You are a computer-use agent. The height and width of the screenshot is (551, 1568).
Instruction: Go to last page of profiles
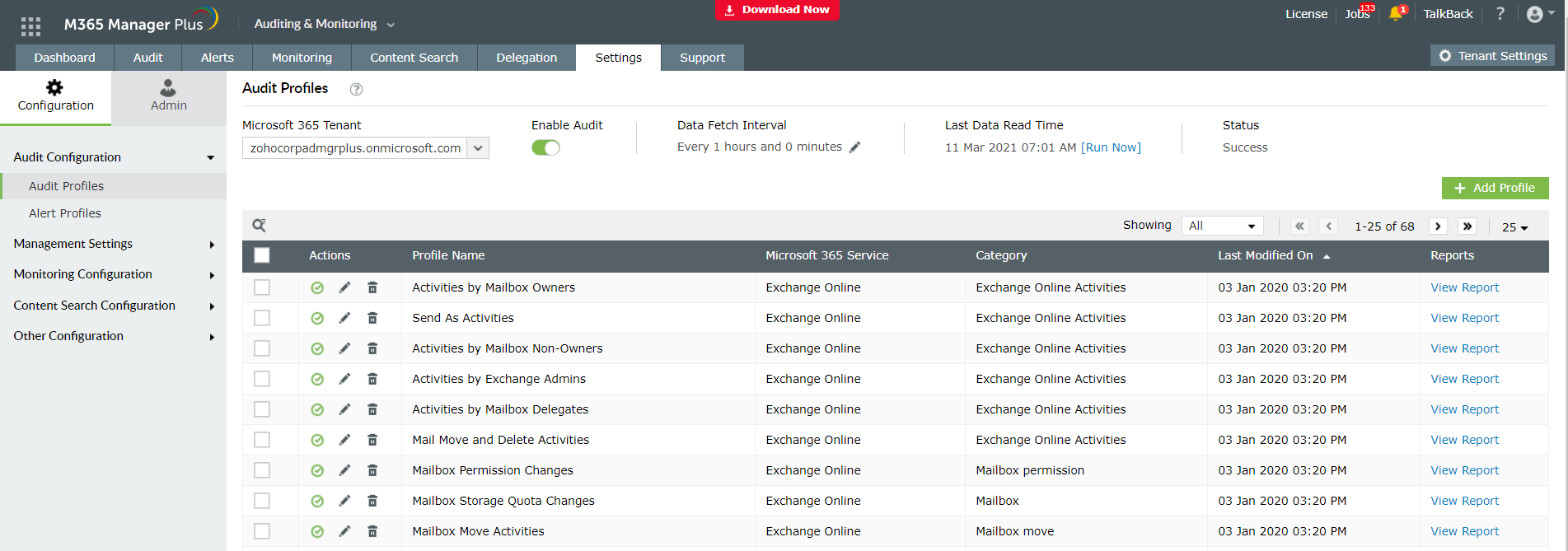1467,226
